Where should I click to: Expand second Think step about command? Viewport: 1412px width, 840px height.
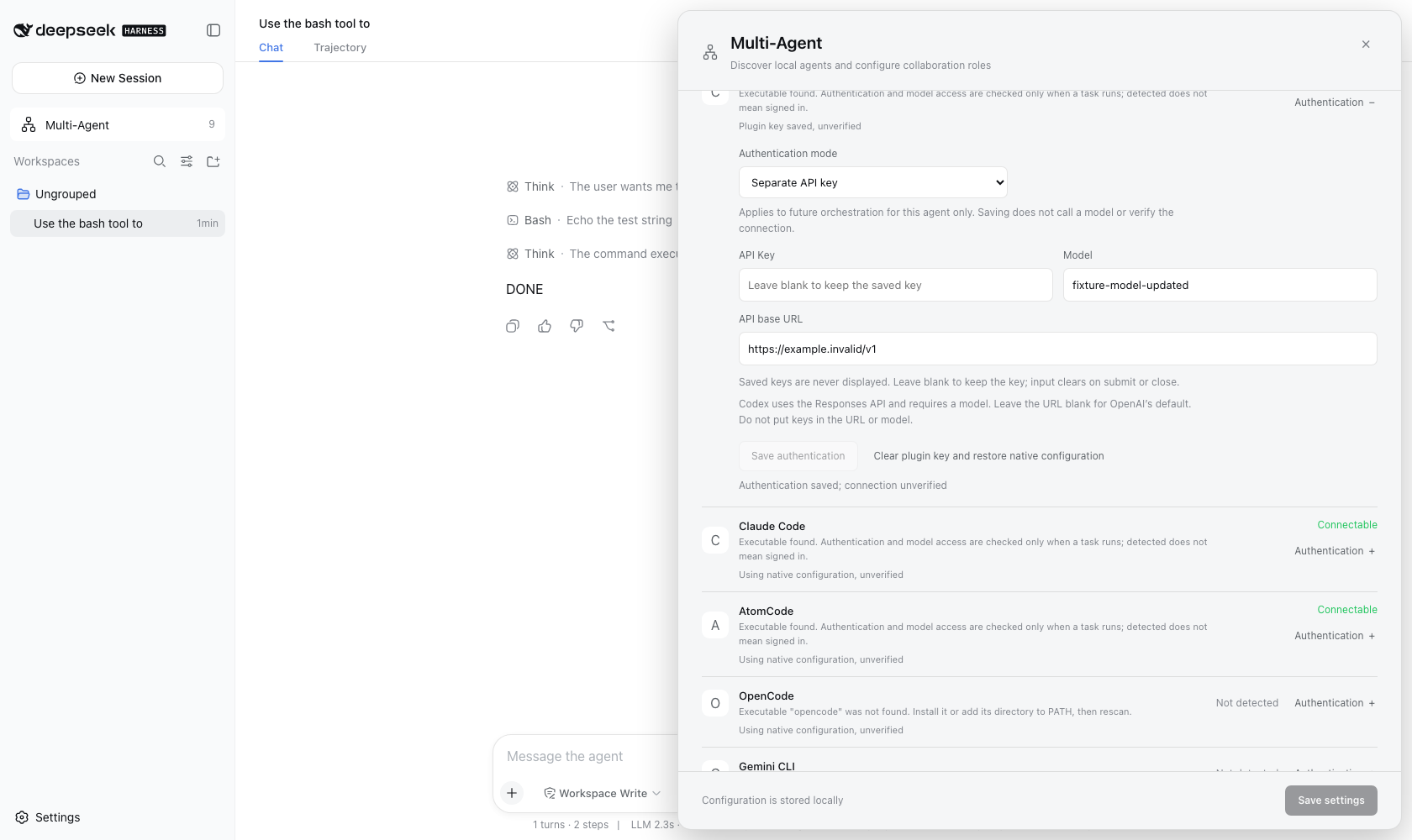592,254
